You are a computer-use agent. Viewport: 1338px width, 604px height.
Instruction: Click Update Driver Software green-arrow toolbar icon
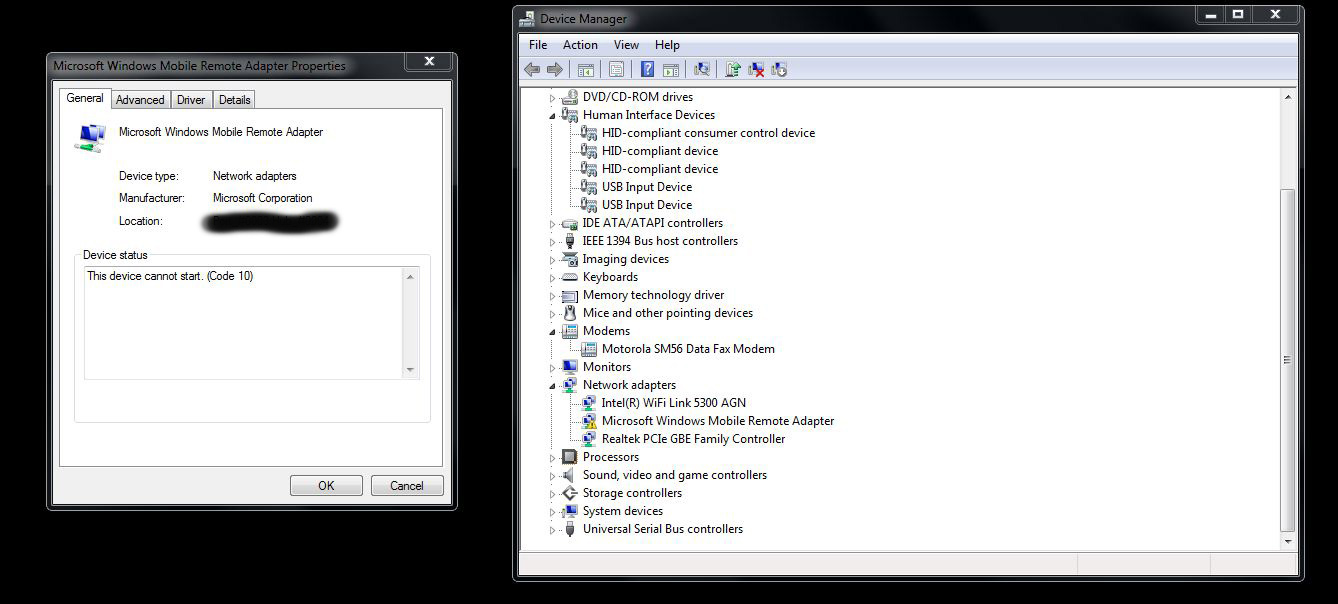(x=733, y=69)
